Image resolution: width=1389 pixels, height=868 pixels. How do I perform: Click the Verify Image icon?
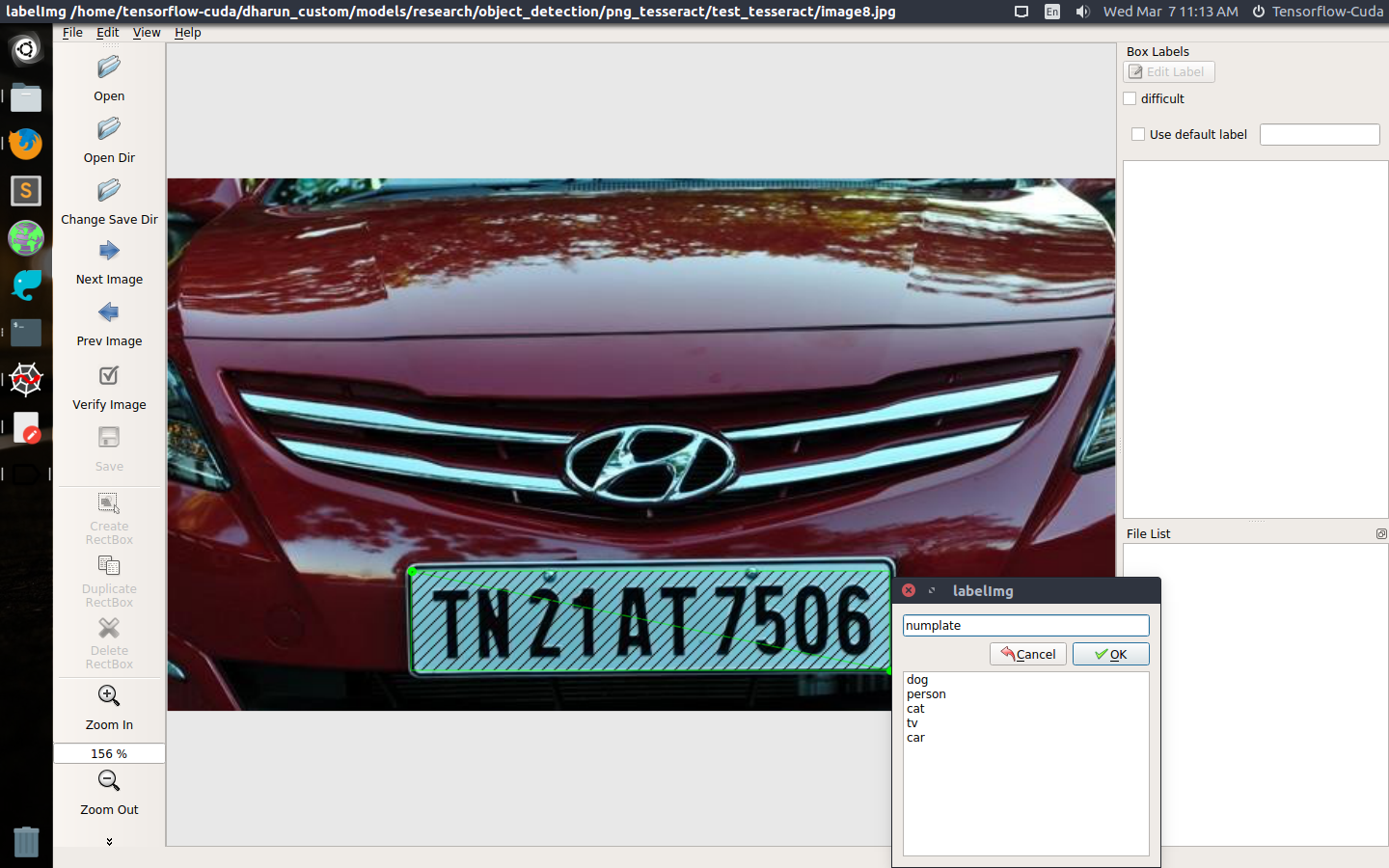pyautogui.click(x=109, y=375)
